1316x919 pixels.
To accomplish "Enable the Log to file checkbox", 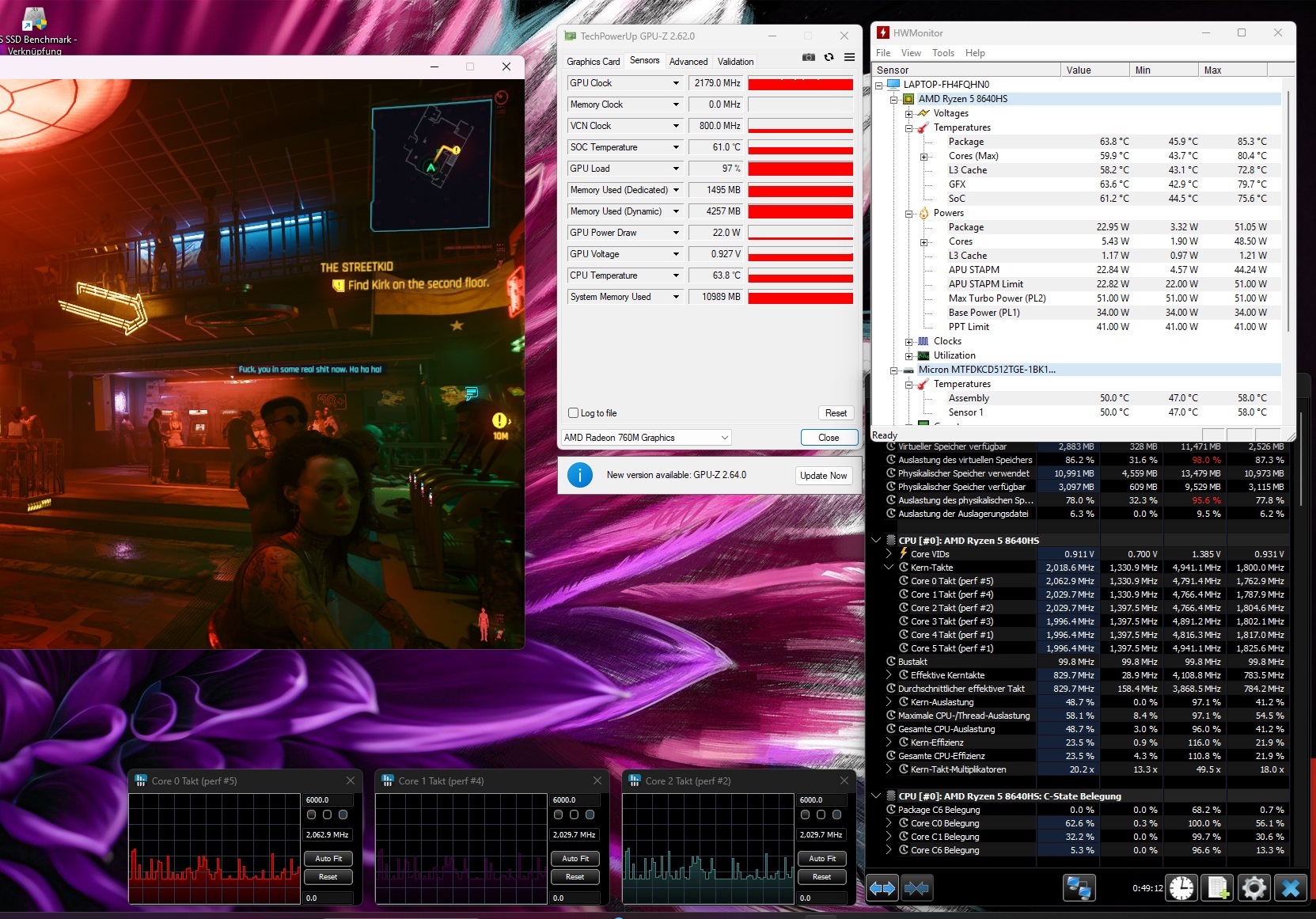I will tap(574, 413).
